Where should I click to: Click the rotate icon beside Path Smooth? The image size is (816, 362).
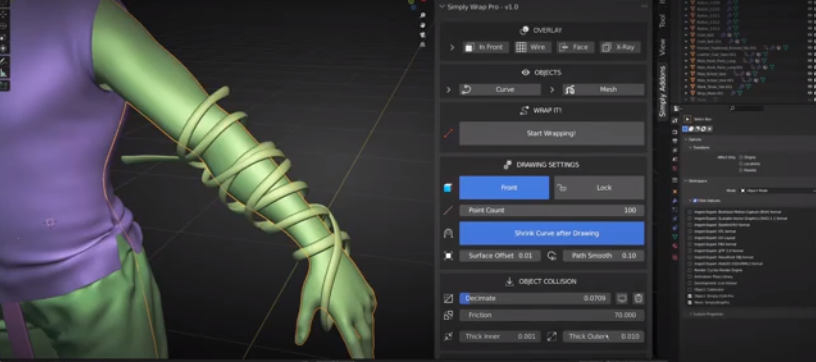[x=552, y=256]
